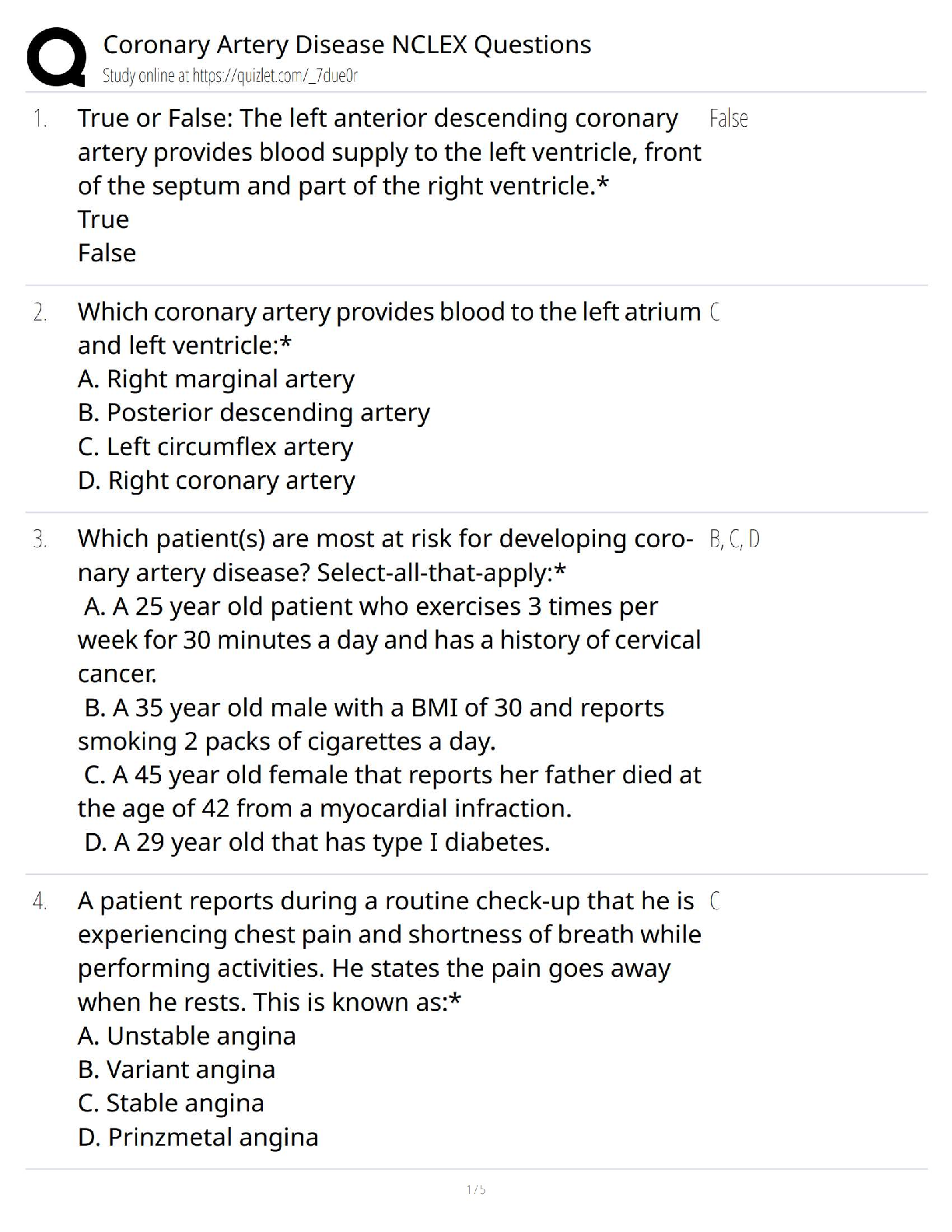Viewport: 952px width, 1232px height.
Task: Click the "False" answer beside question 1
Action: (729, 119)
